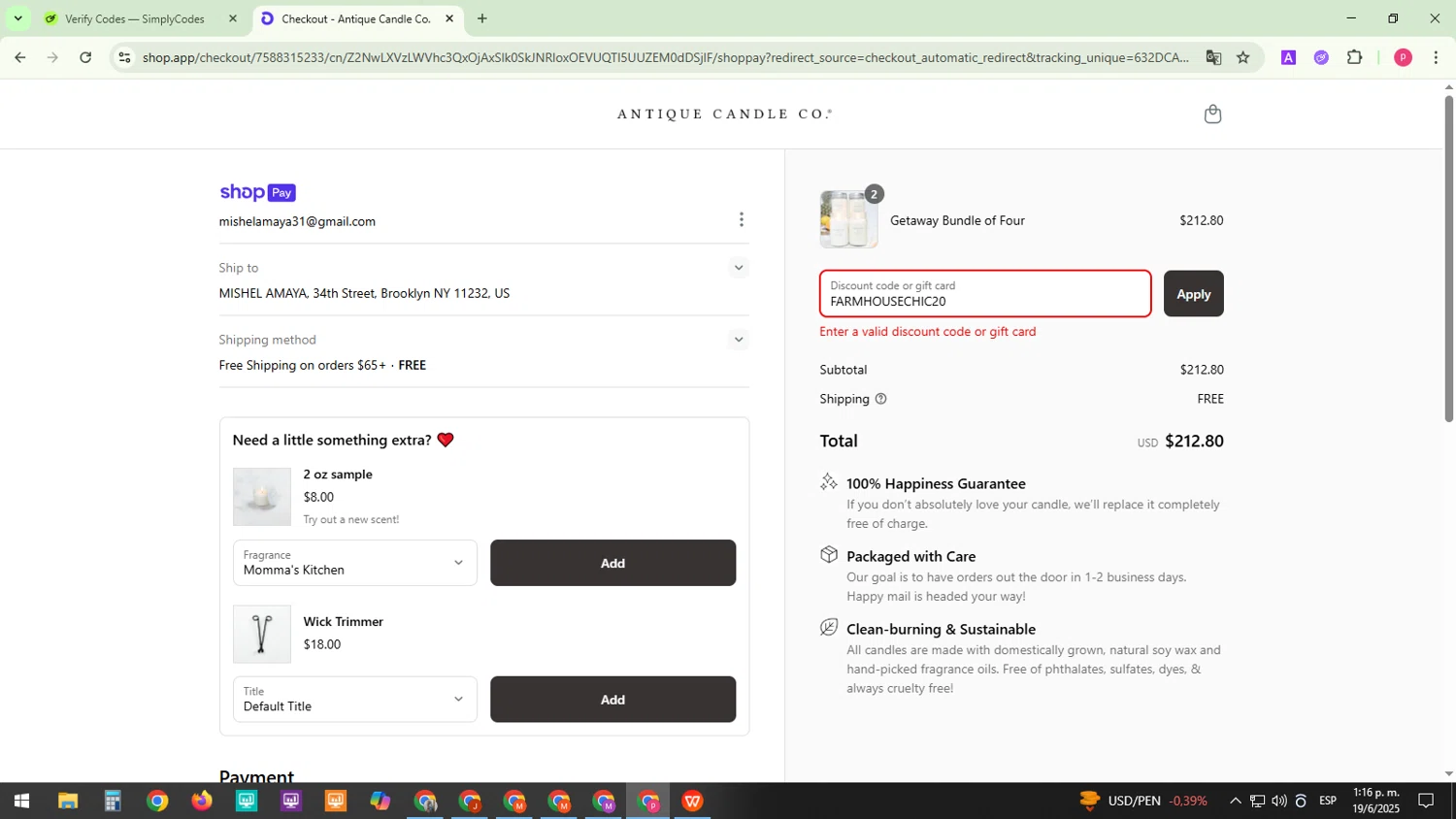The image size is (1456, 819).
Task: Open the Chrome profile avatar
Action: tap(1403, 57)
